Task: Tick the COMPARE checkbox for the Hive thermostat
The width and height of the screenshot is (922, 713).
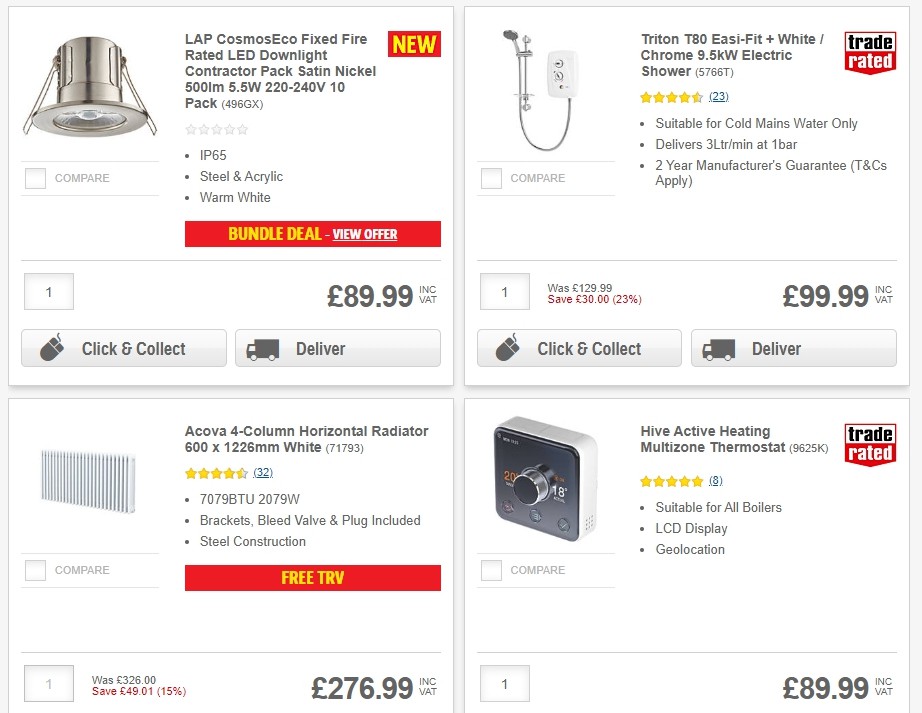Action: 491,570
